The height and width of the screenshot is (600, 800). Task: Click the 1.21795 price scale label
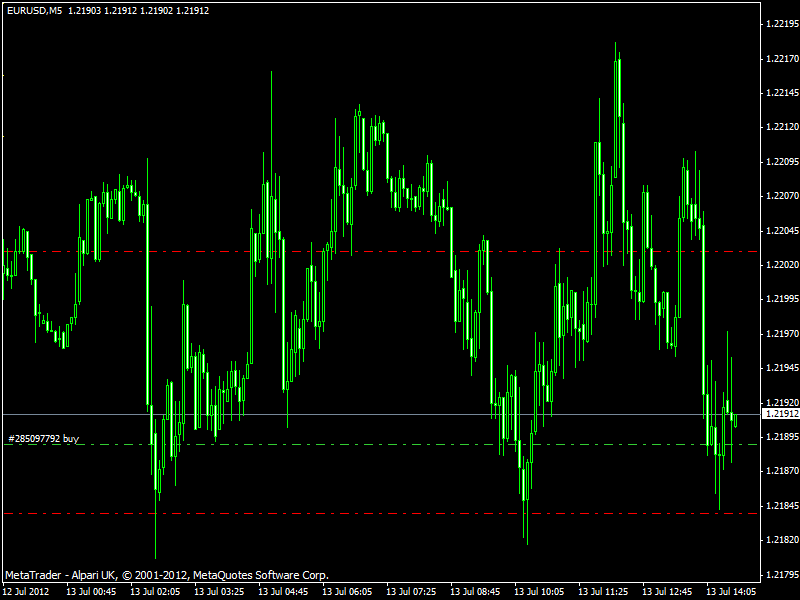783,575
